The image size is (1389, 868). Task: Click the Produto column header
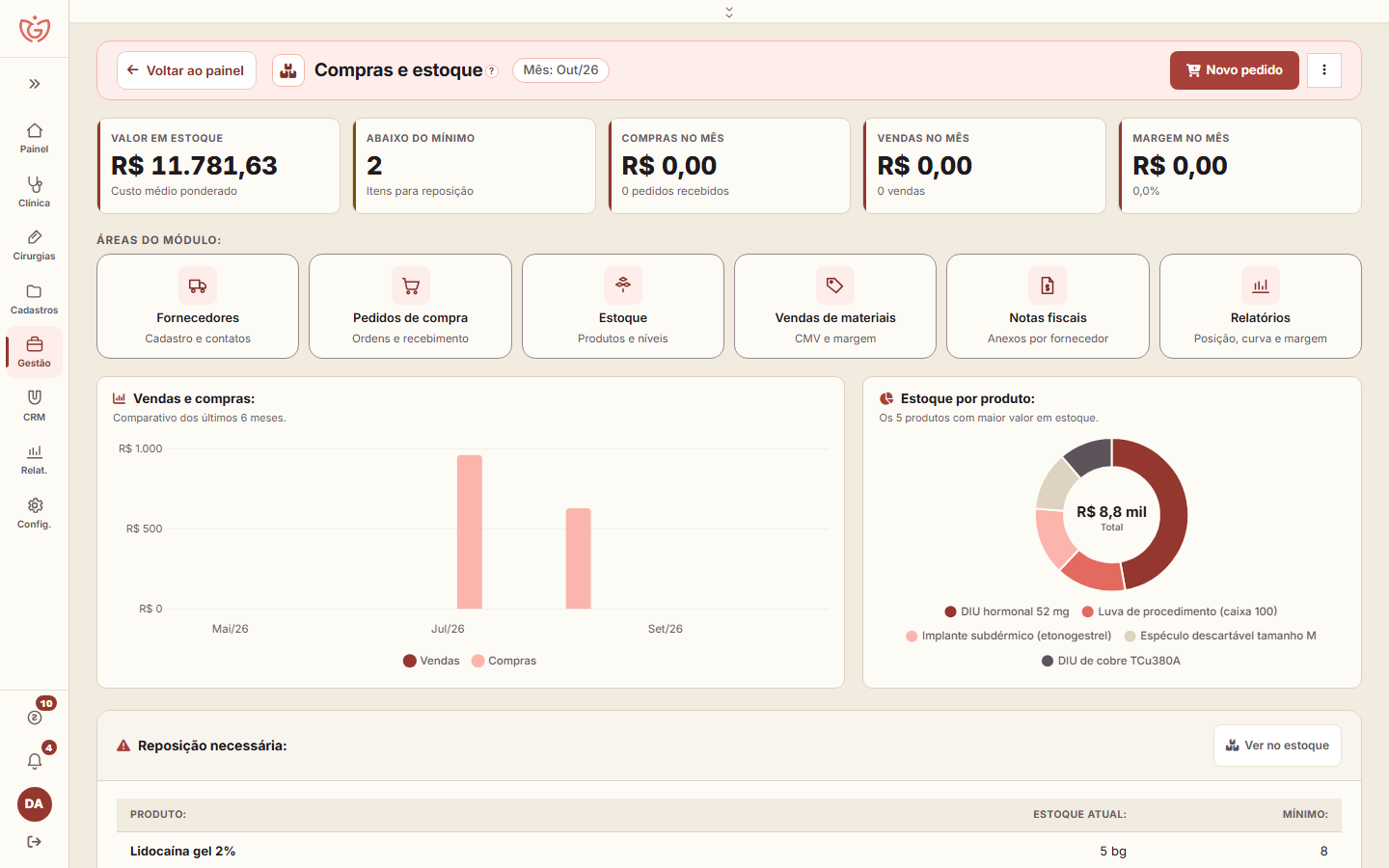tap(158, 815)
